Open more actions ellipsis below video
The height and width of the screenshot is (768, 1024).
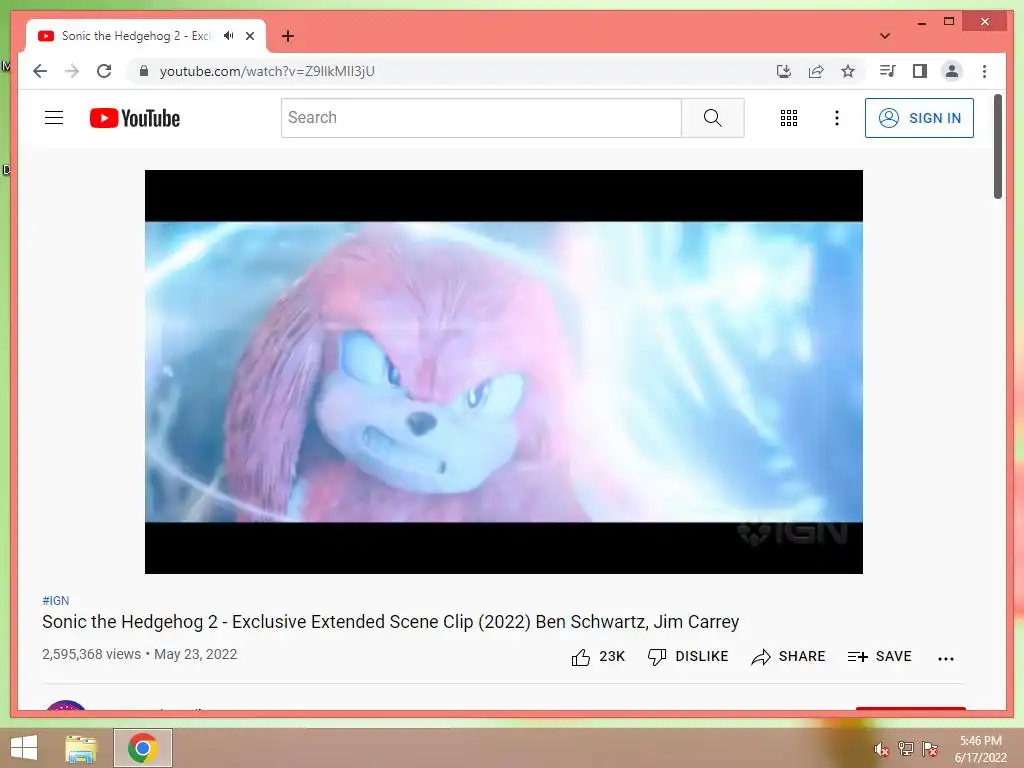click(946, 658)
